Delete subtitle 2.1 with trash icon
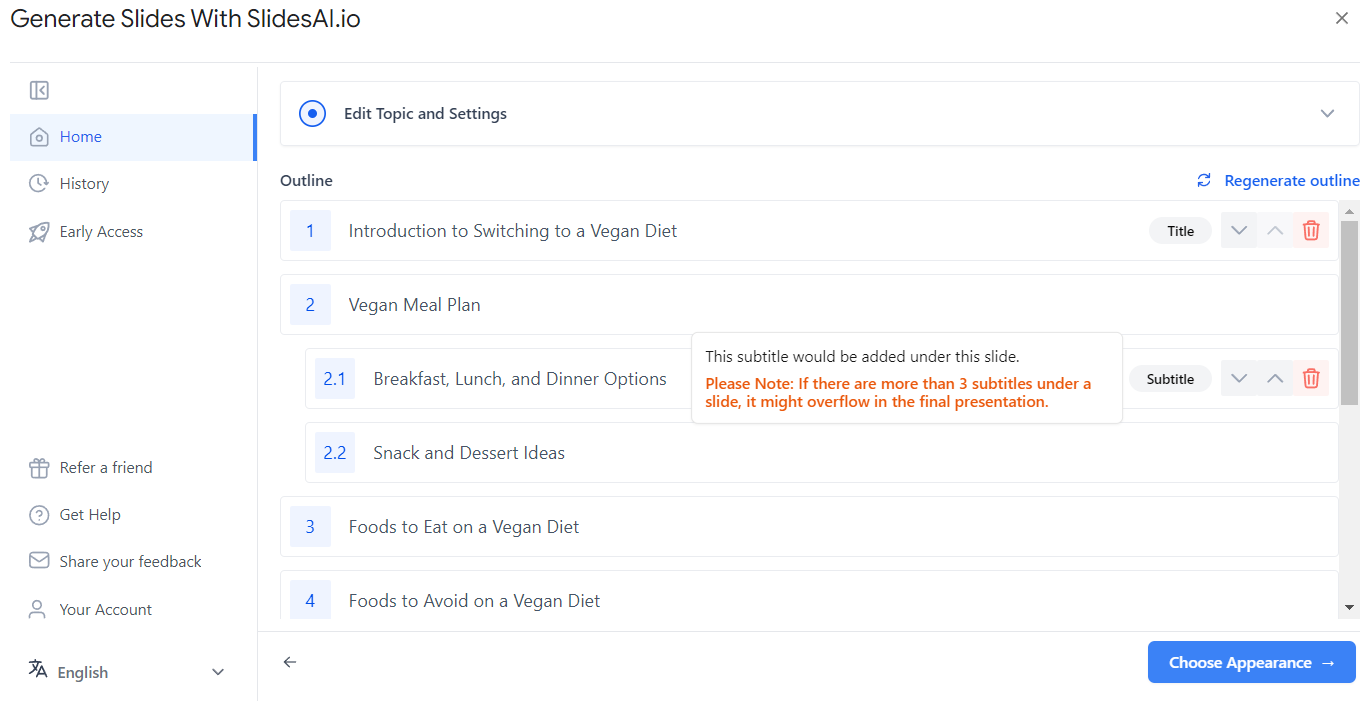Screen dimensions: 1370x710 (1311, 379)
